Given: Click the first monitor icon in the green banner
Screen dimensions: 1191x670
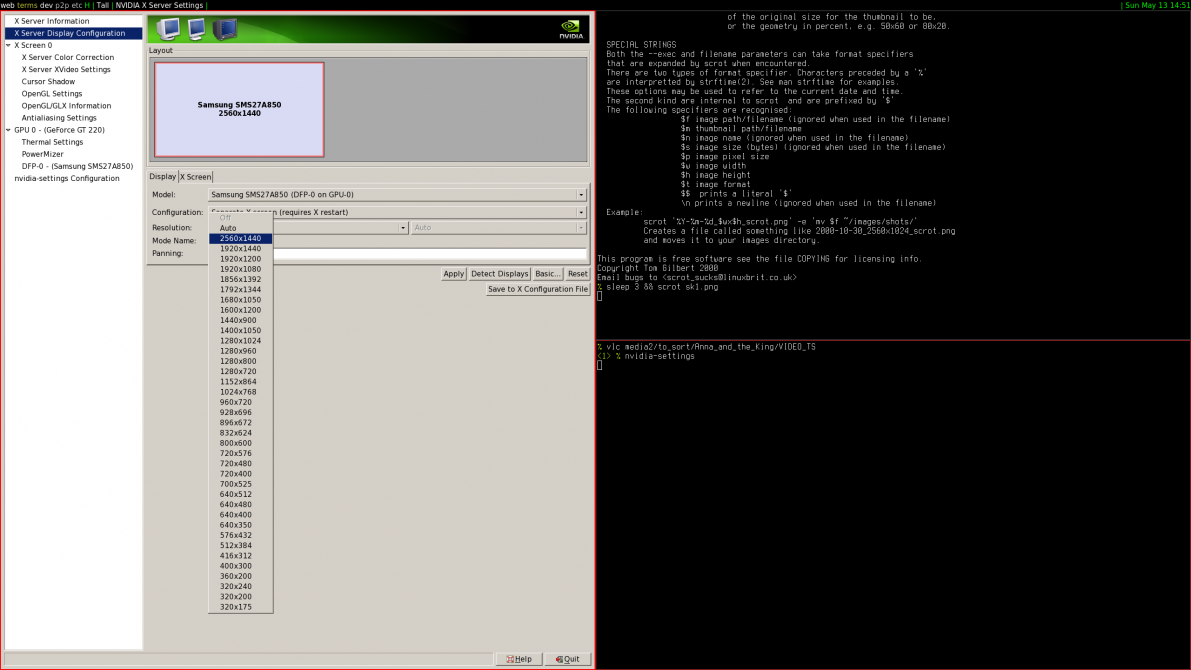Looking at the screenshot, I should click(168, 29).
